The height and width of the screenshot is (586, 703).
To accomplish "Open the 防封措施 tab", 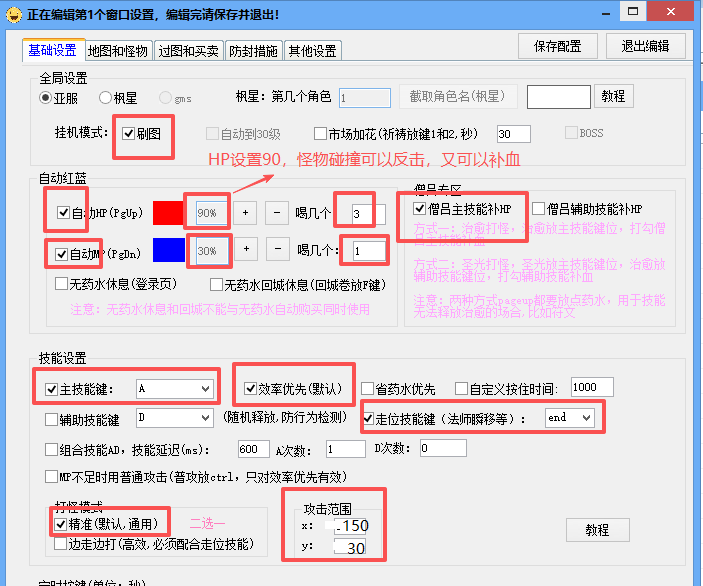I will [254, 50].
